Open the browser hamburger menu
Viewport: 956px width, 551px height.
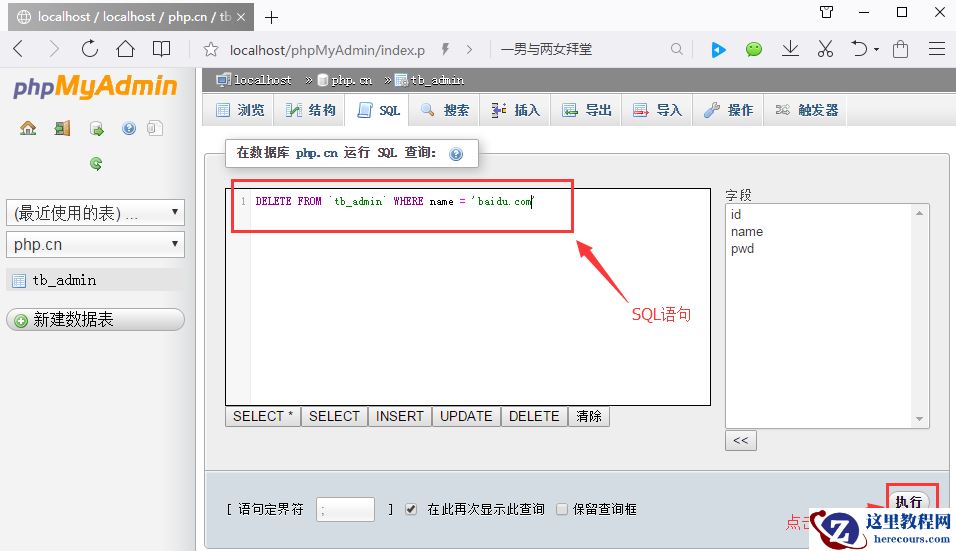(x=936, y=49)
